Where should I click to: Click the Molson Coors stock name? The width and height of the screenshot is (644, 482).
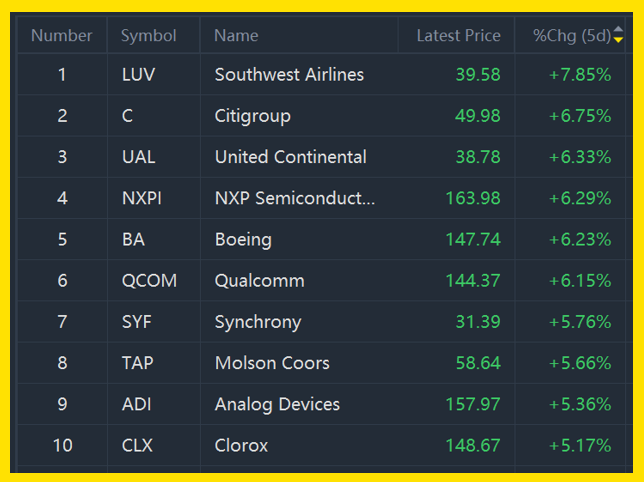[272, 363]
